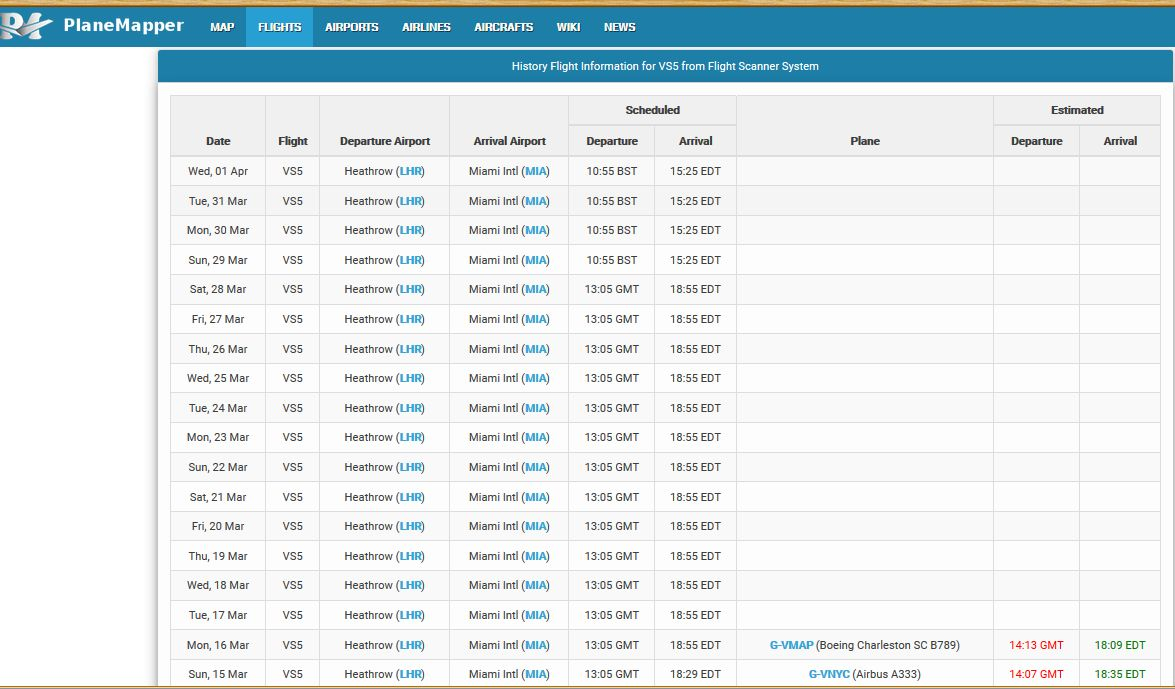Viewport: 1175px width, 689px height.
Task: Go to the AIRPORTS section
Action: (351, 27)
